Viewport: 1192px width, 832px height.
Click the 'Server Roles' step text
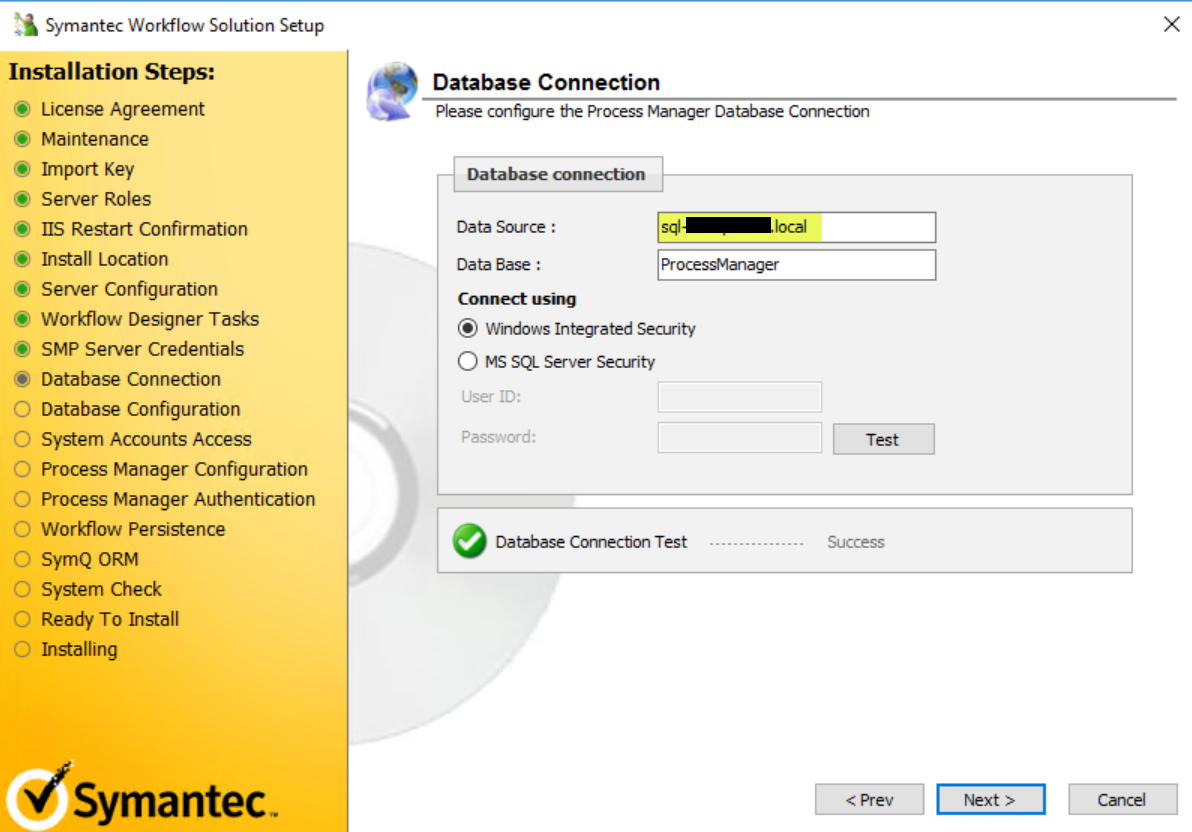pyautogui.click(x=96, y=199)
